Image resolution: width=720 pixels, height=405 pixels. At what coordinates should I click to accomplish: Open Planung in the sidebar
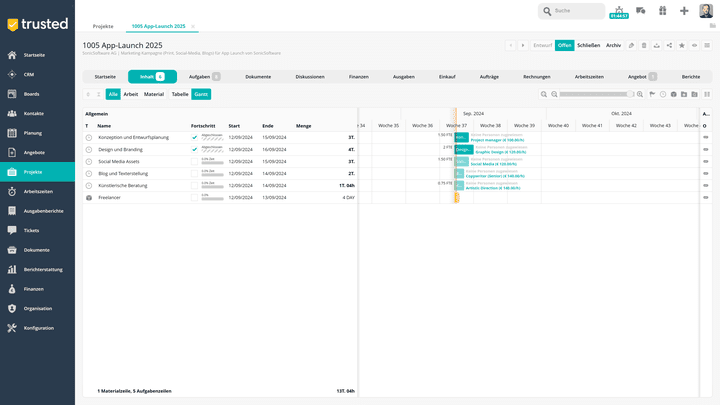[37, 133]
